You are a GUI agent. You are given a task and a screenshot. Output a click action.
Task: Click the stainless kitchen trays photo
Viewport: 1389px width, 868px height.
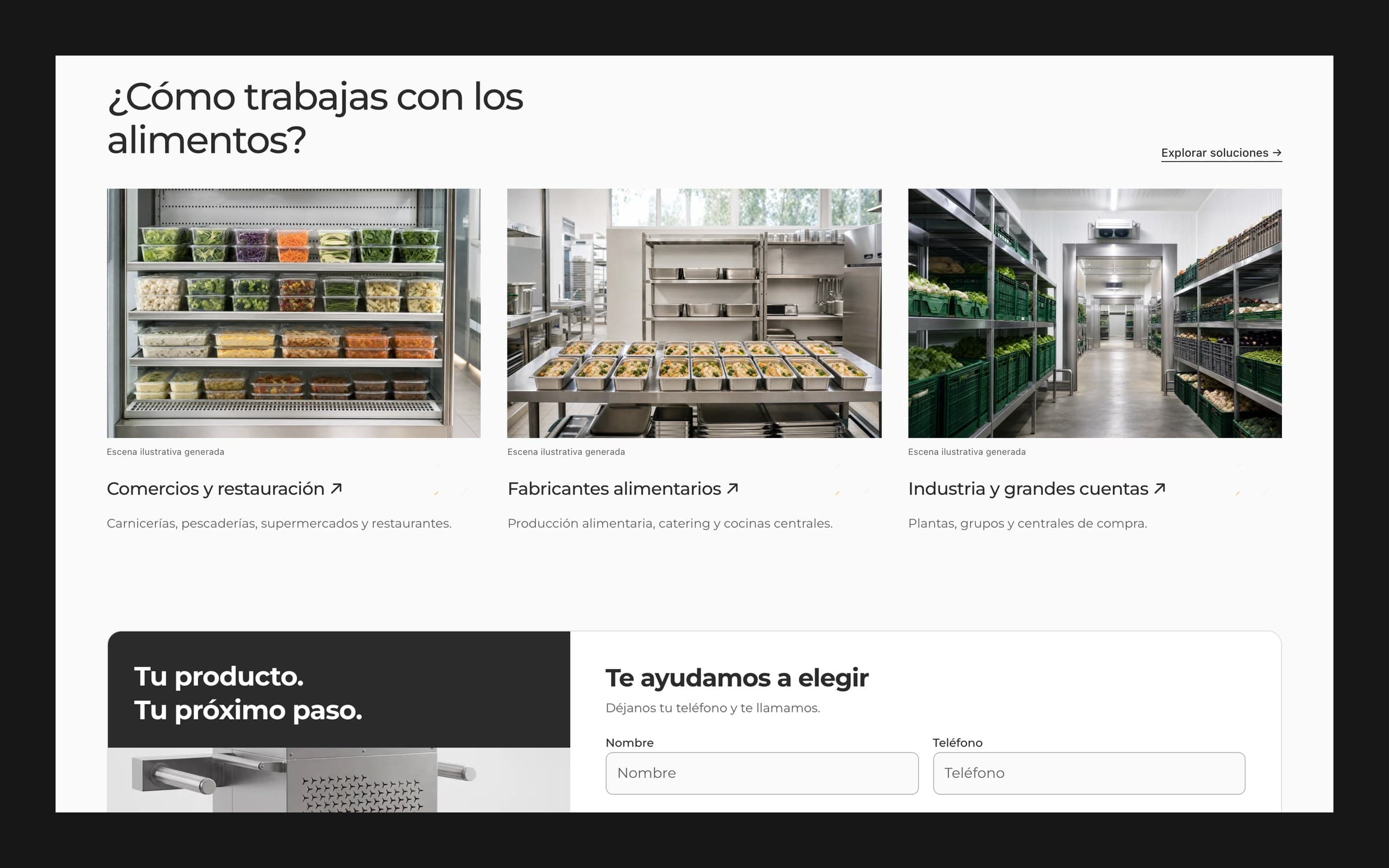pyautogui.click(x=694, y=313)
